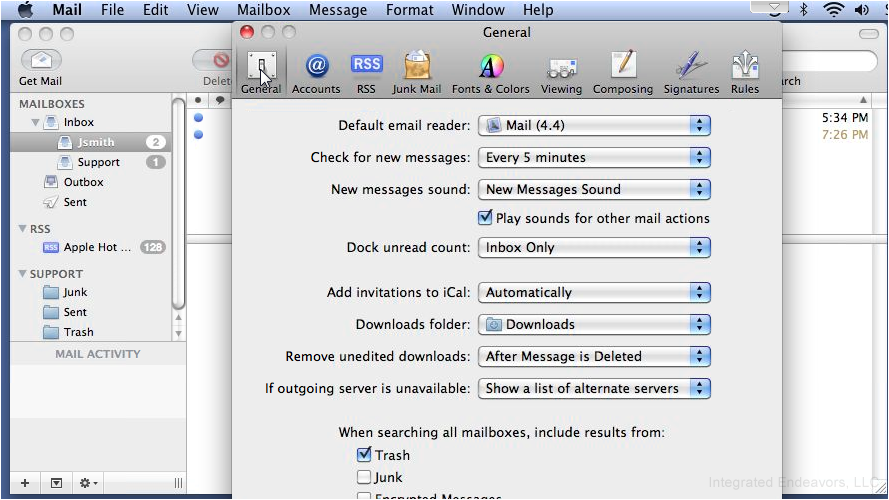This screenshot has height=500, width=889.
Task: Open the Format menu
Action: coord(409,10)
